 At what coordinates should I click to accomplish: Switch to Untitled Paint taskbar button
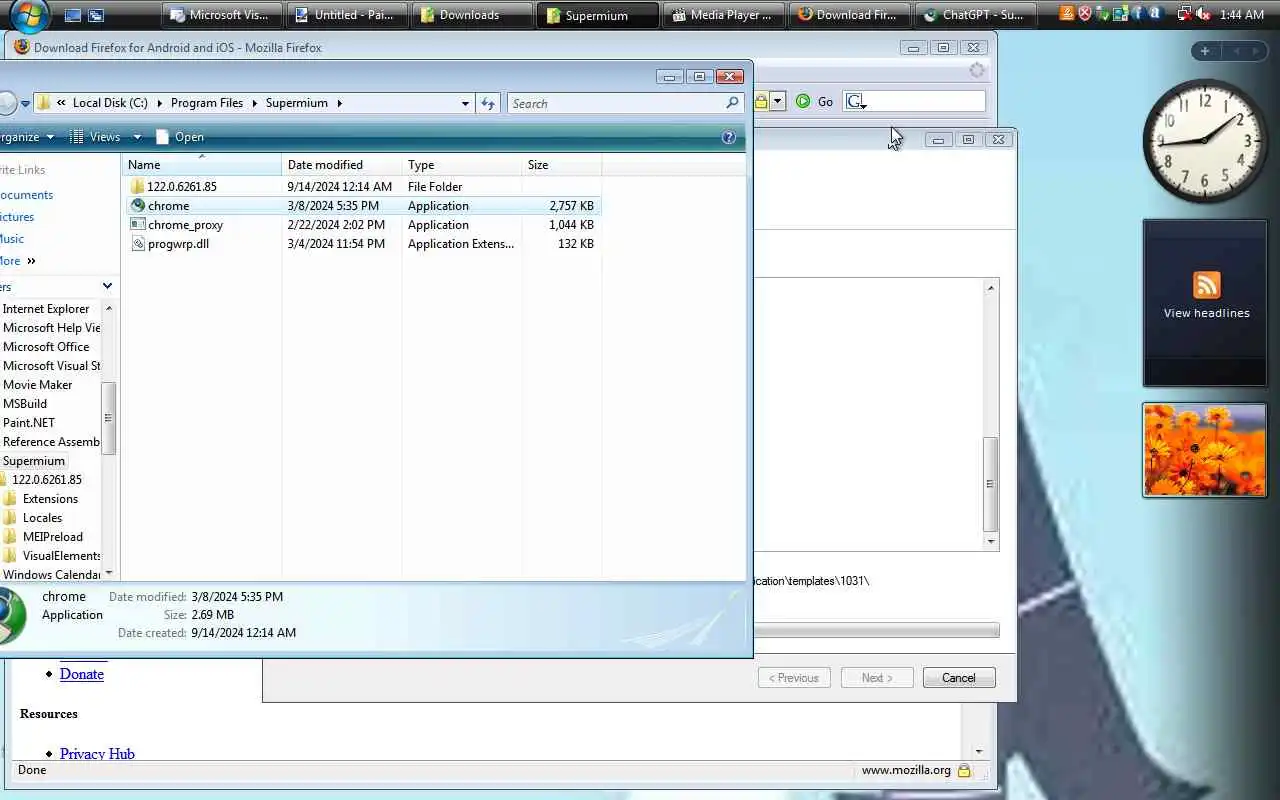[347, 15]
